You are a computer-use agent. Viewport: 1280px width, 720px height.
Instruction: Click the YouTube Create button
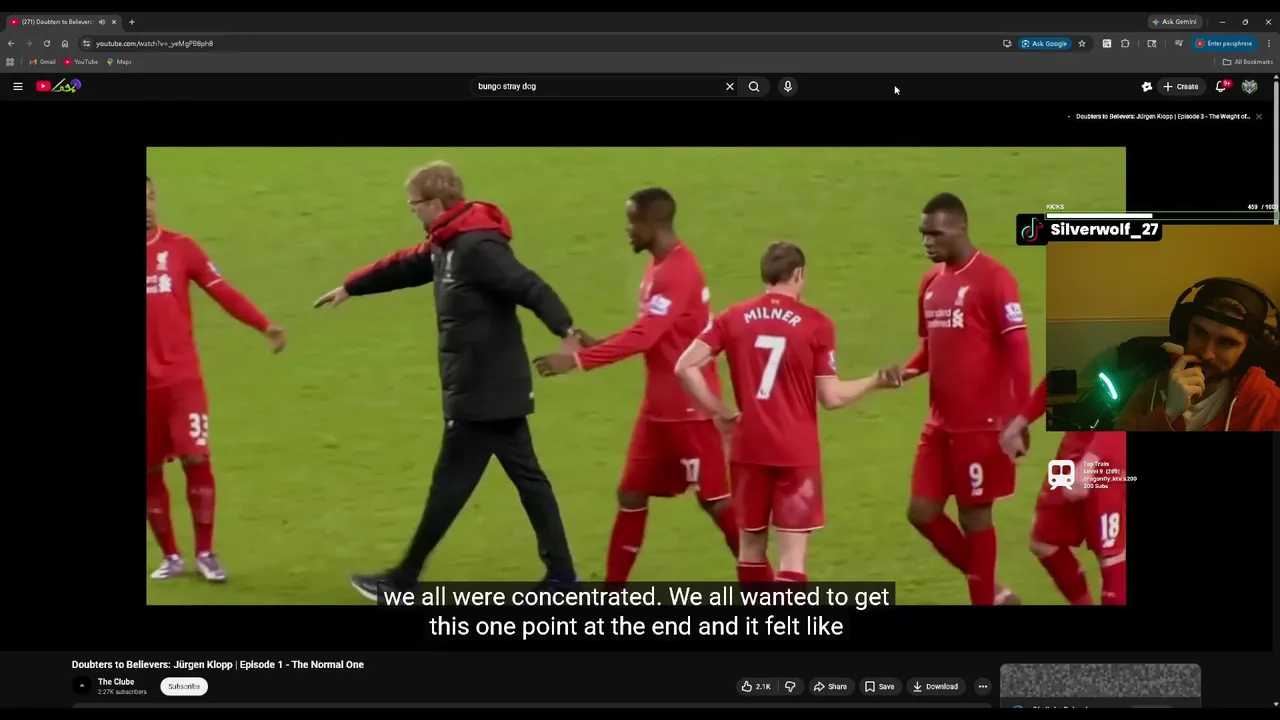pyautogui.click(x=1180, y=86)
